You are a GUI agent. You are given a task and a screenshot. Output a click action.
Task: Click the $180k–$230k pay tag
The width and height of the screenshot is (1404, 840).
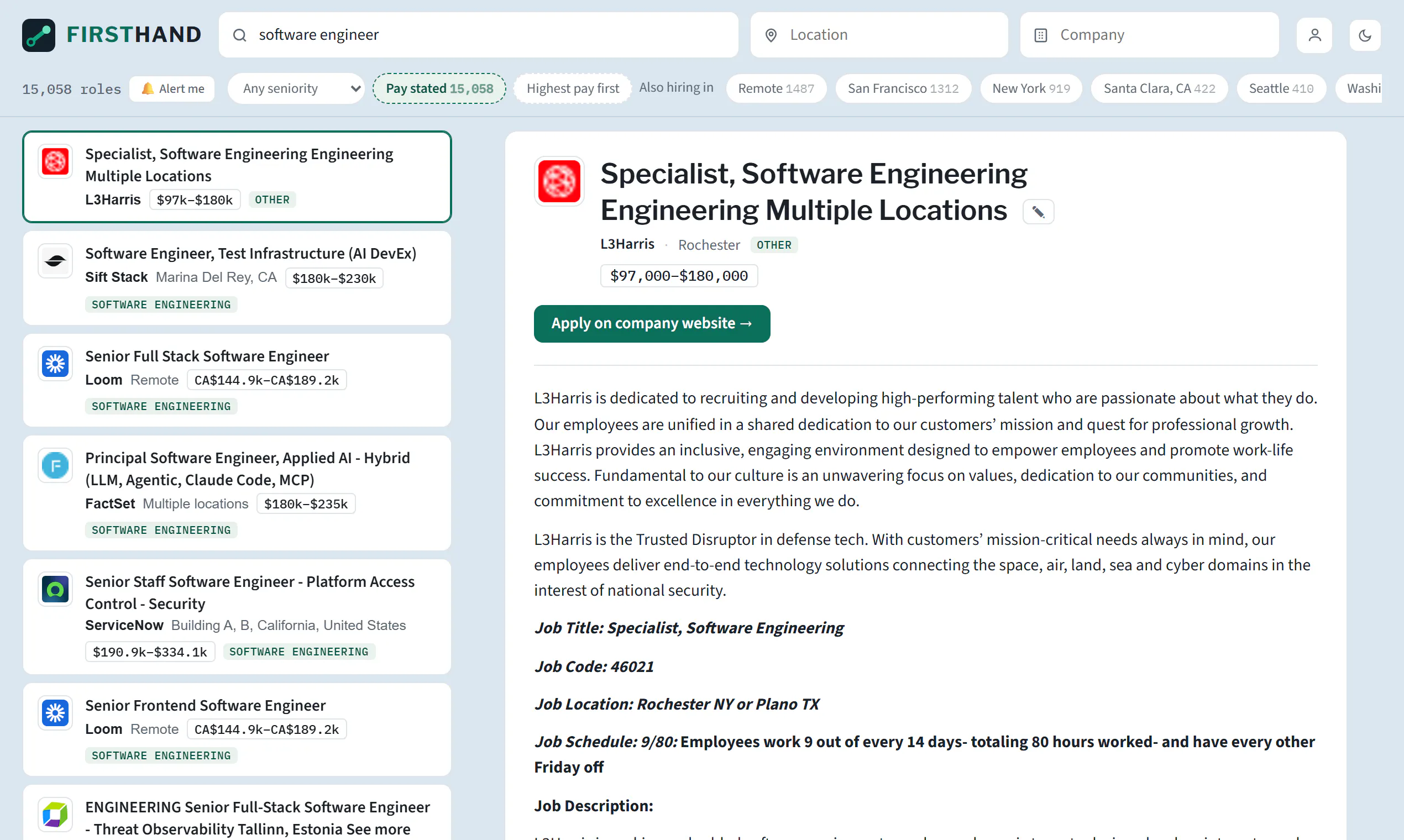tap(333, 278)
